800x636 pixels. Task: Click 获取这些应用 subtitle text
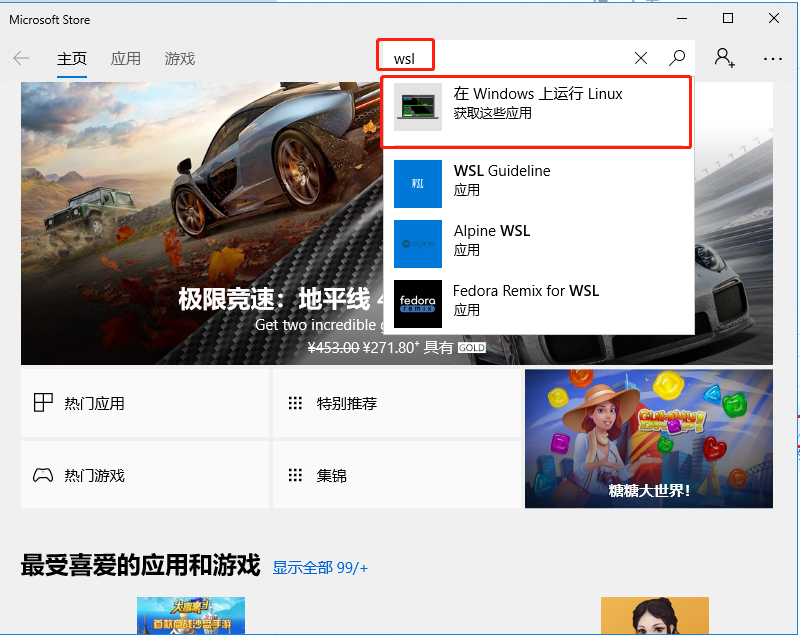pyautogui.click(x=492, y=113)
